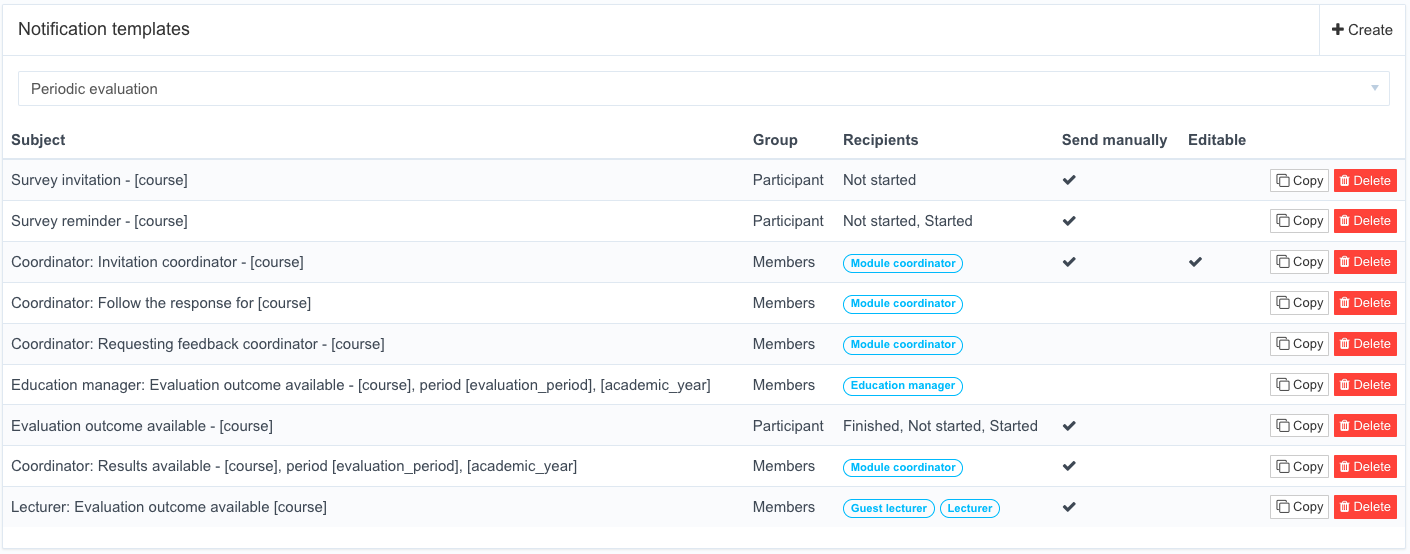Copy the Survey invitation template
Screen dimensions: 1410x554
pyautogui.click(x=1299, y=181)
